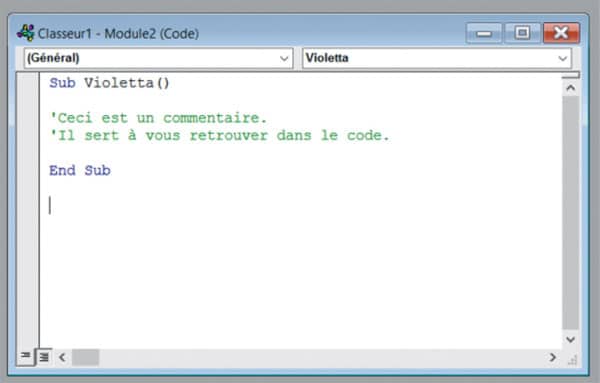Close the Module2 code window
This screenshot has width=600, height=383.
561,33
